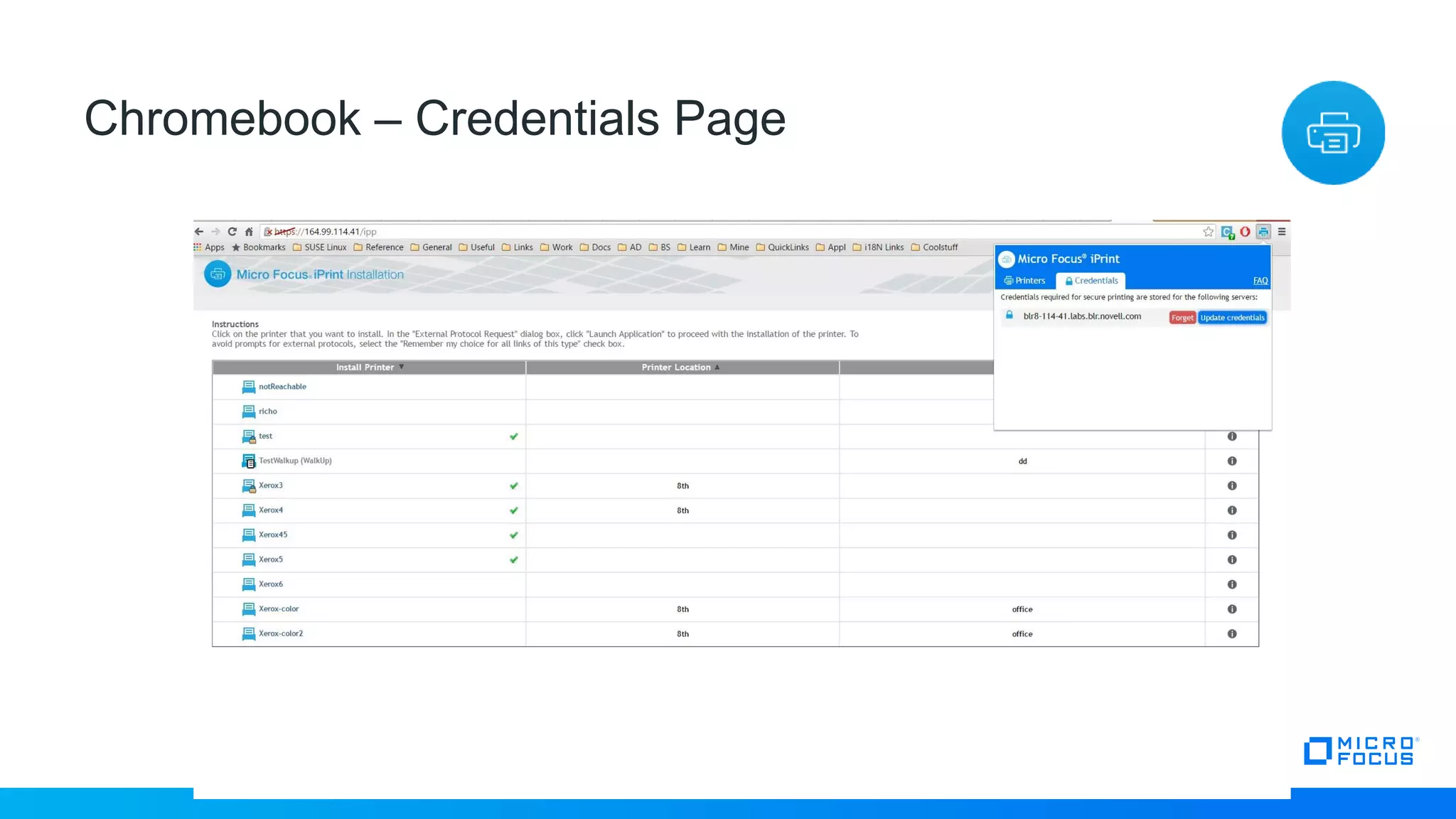Click the Xerox-color2 printer icon
This screenshot has width=1456, height=819.
pyautogui.click(x=249, y=633)
